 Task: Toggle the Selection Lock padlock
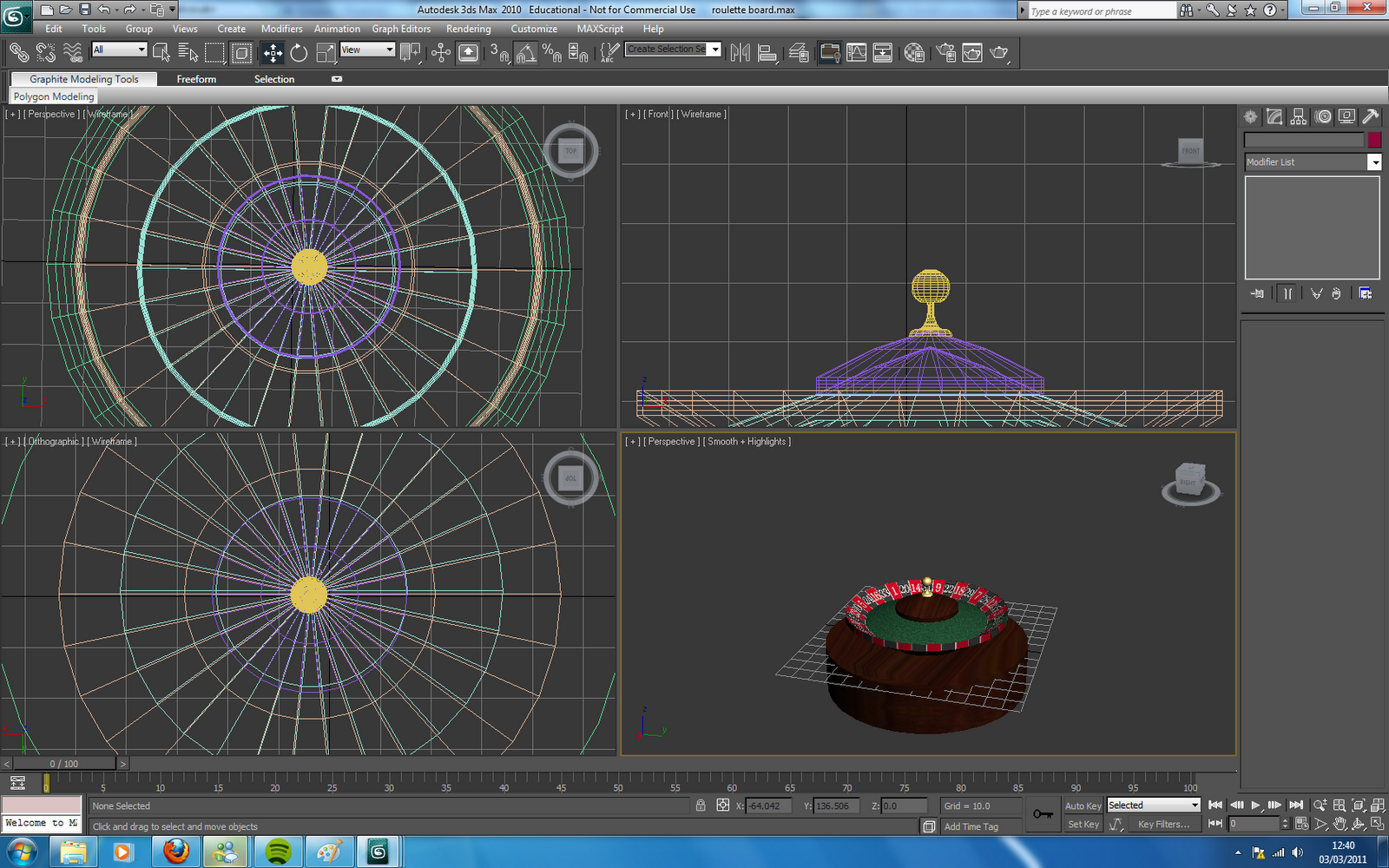point(701,806)
